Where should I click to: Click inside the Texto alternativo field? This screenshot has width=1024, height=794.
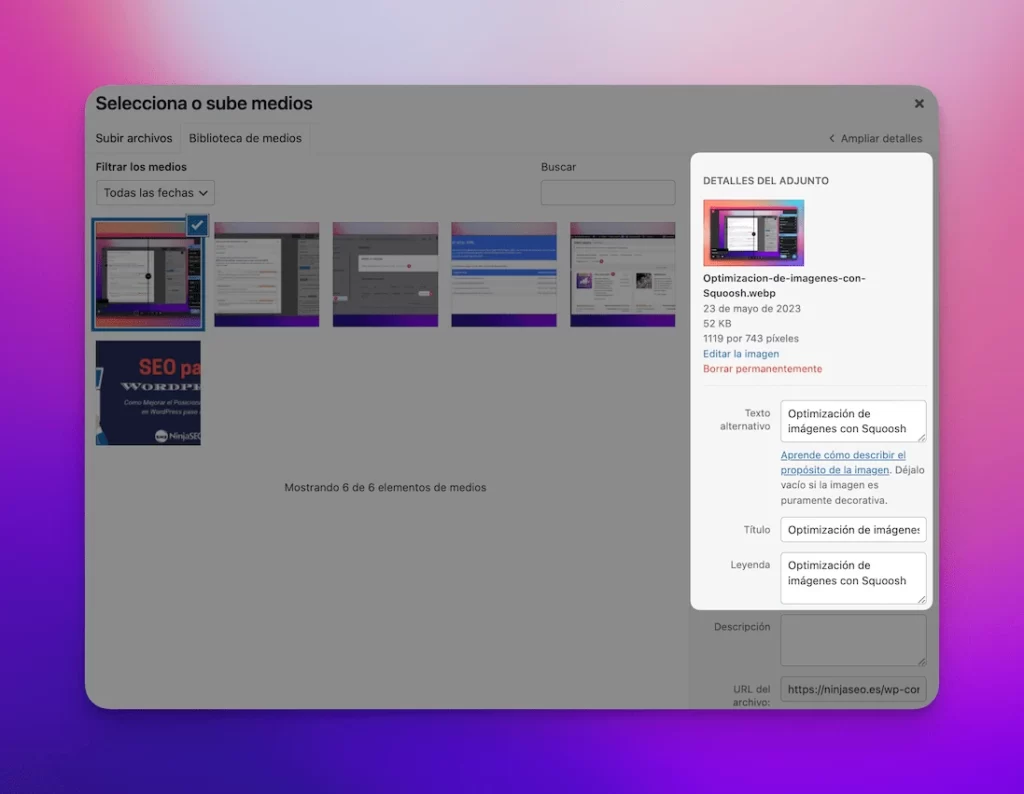(852, 421)
